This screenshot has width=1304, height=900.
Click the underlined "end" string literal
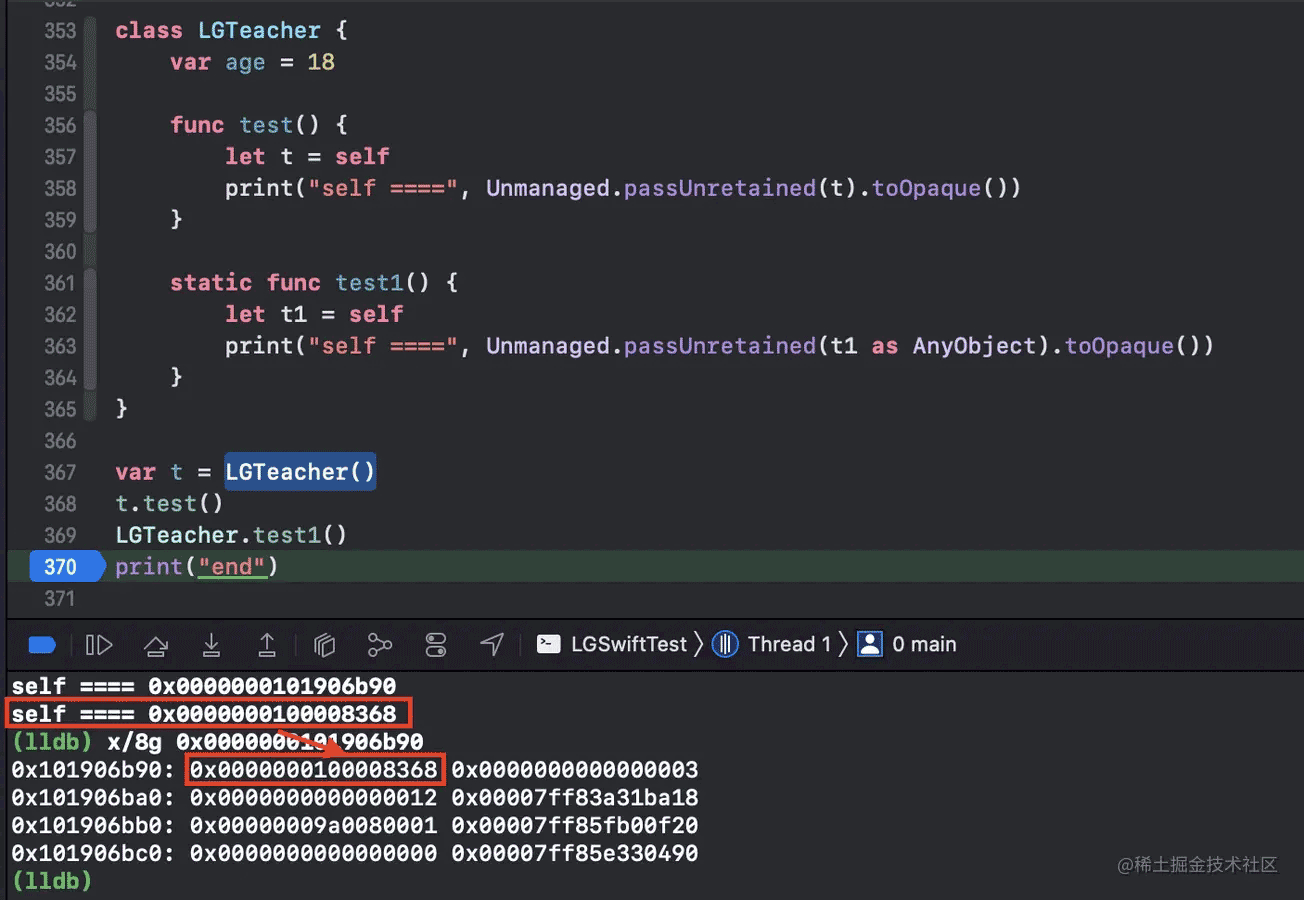pos(232,567)
